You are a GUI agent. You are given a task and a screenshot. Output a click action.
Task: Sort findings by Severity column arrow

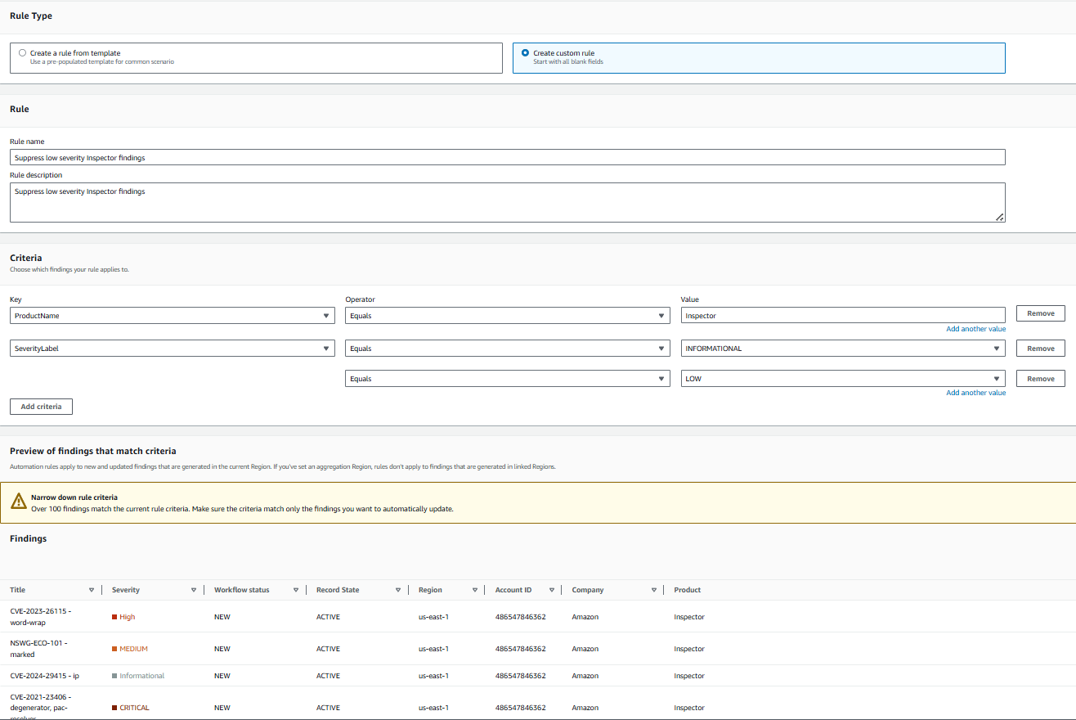[x=194, y=590]
